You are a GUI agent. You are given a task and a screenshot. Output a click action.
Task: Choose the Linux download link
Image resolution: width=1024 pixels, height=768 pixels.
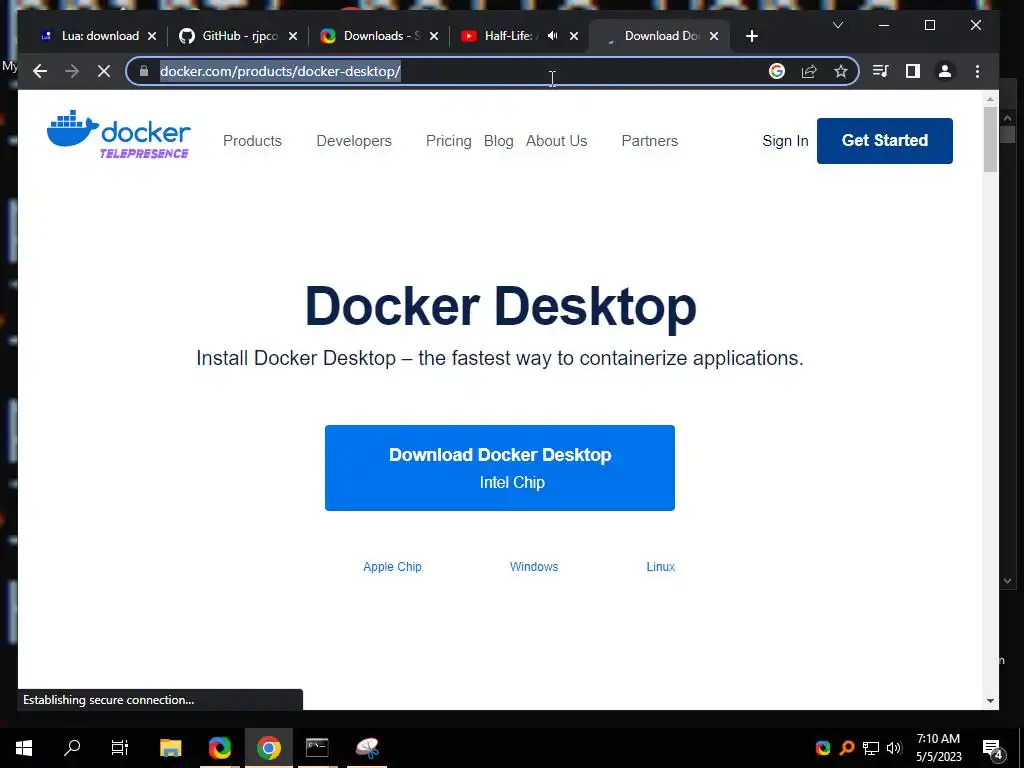click(x=661, y=567)
